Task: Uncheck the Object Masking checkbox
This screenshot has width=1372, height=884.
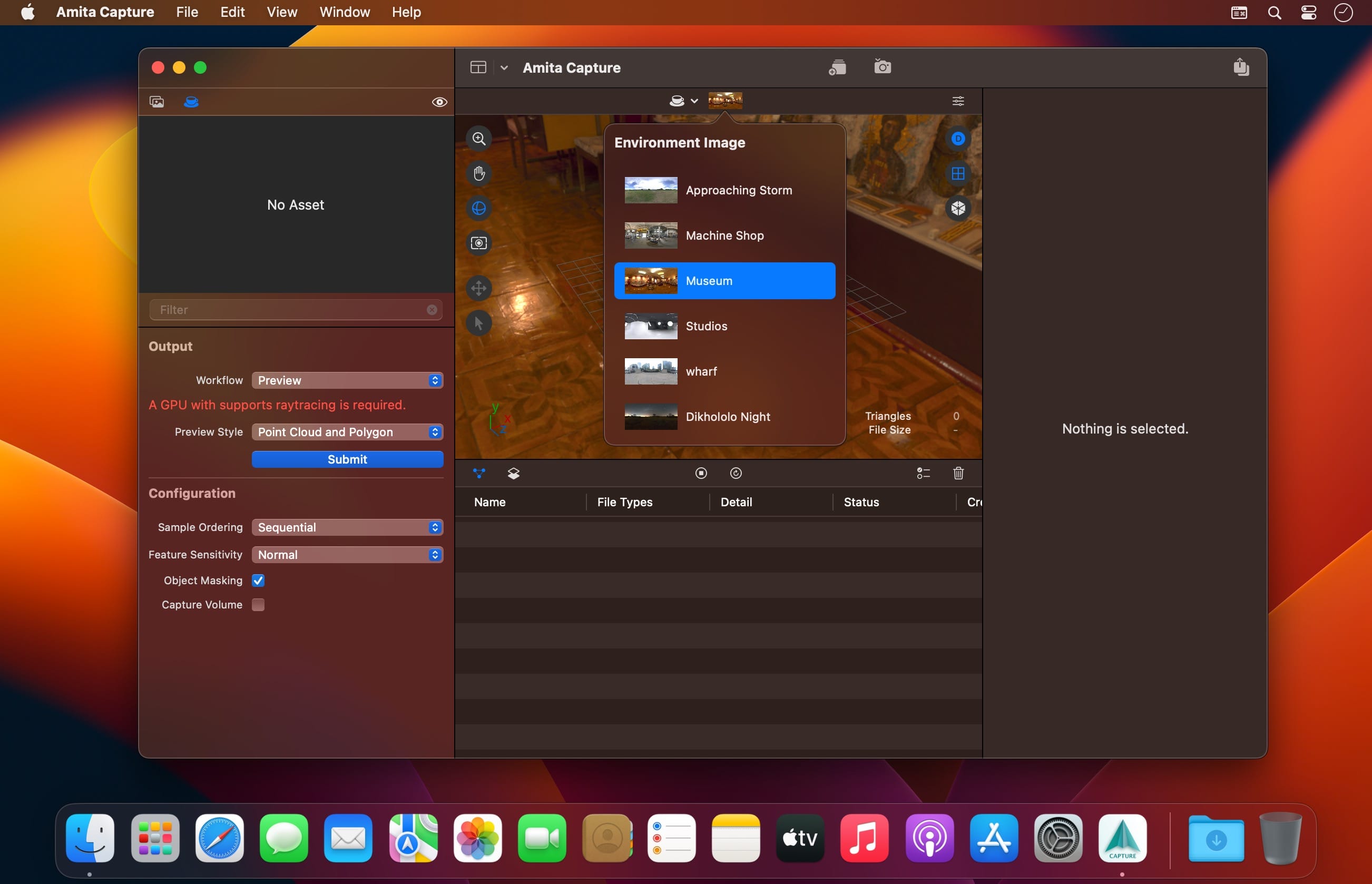Action: [258, 581]
